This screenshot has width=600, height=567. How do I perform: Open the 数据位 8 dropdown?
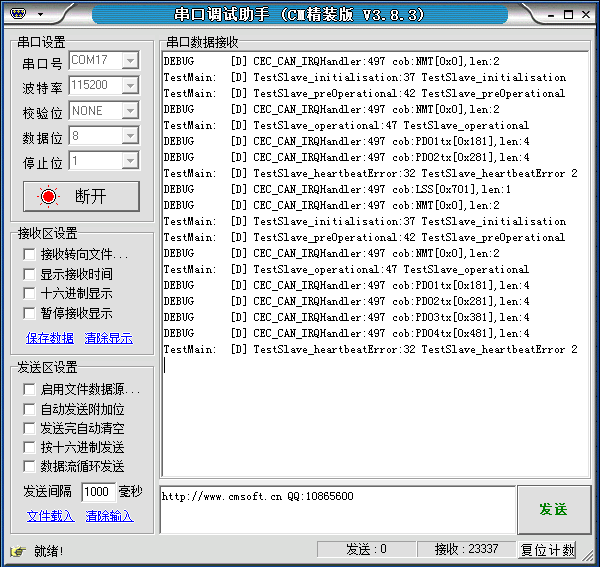(130, 136)
